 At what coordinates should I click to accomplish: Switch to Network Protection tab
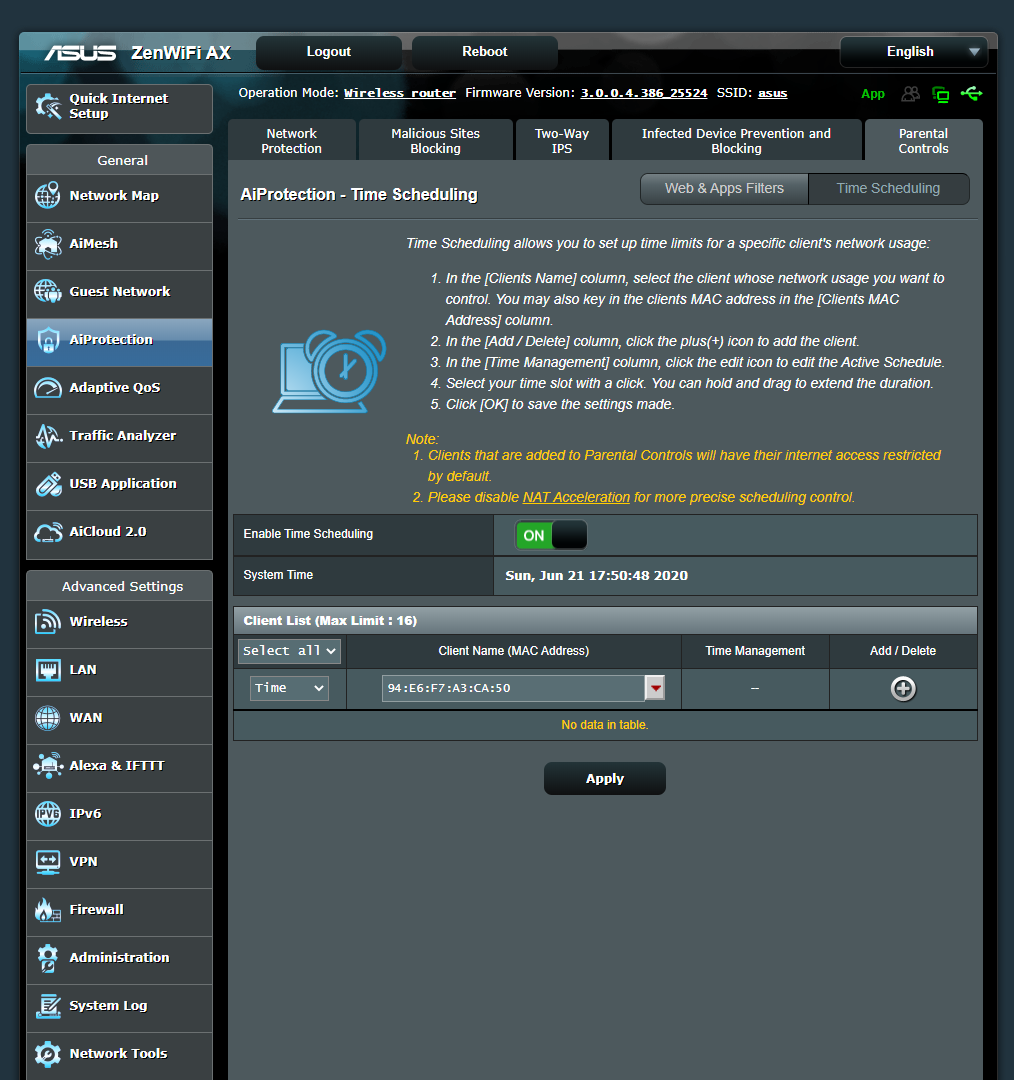point(291,141)
